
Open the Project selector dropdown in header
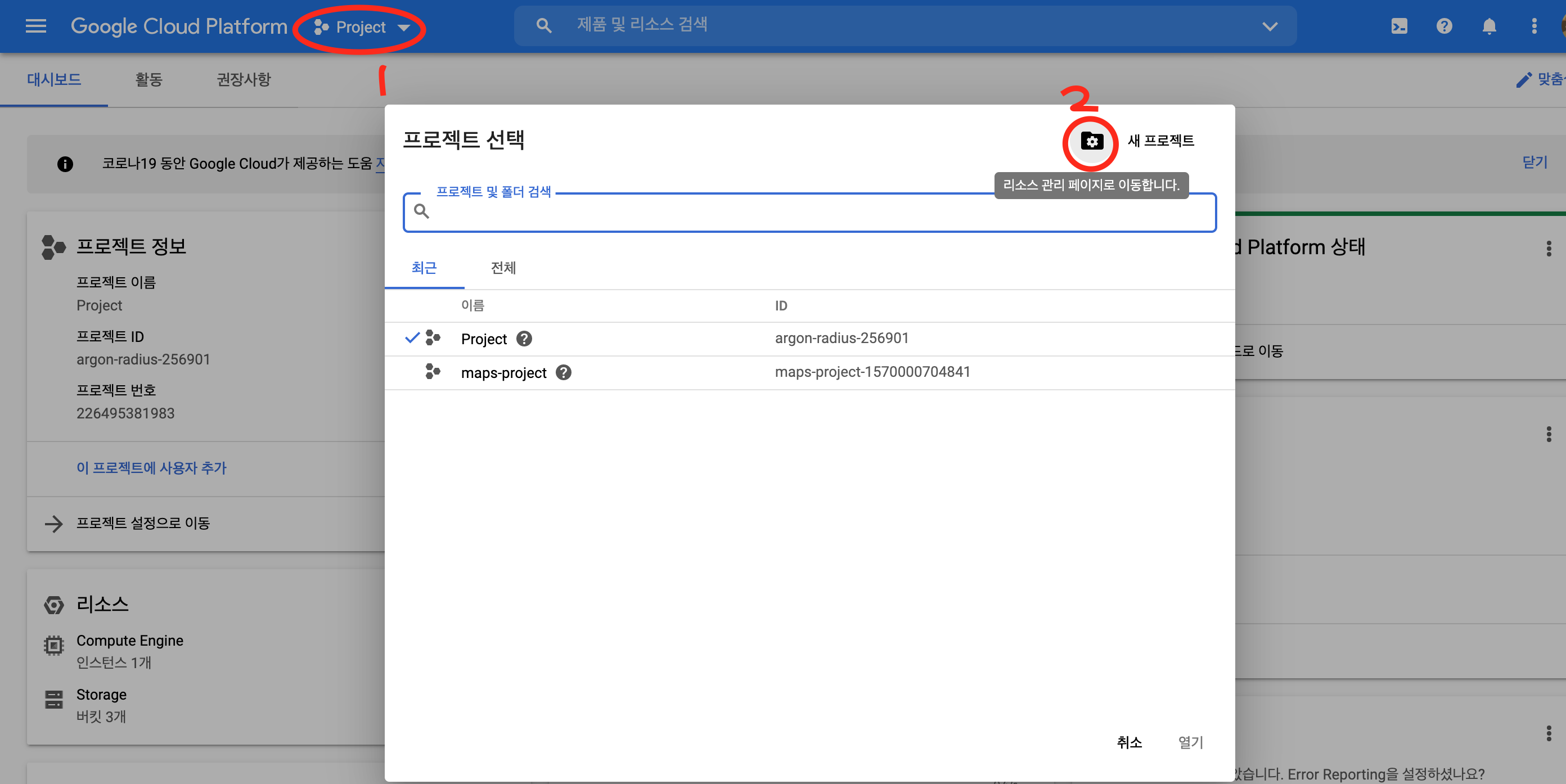pyautogui.click(x=362, y=28)
